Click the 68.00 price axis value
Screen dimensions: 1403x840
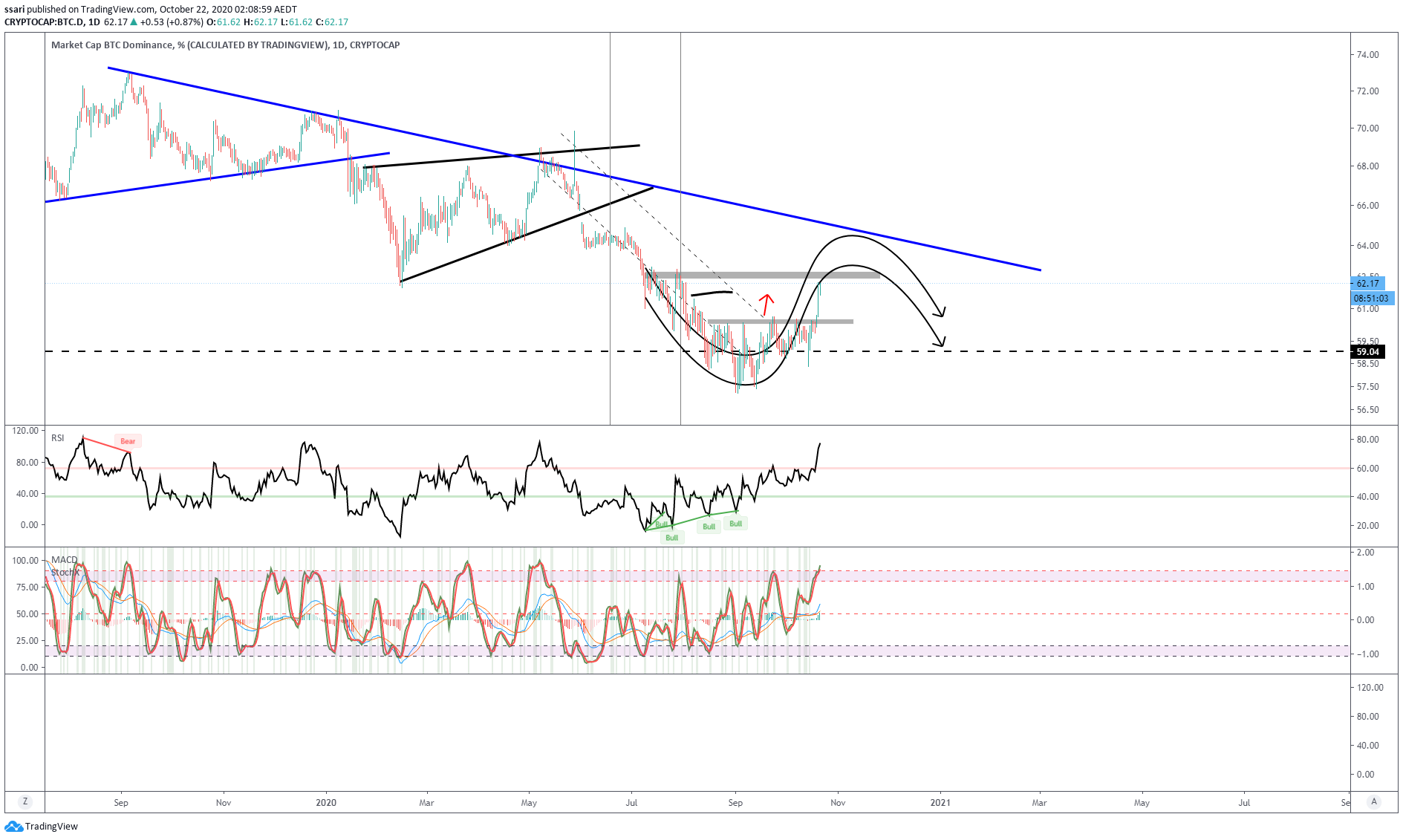click(1367, 166)
